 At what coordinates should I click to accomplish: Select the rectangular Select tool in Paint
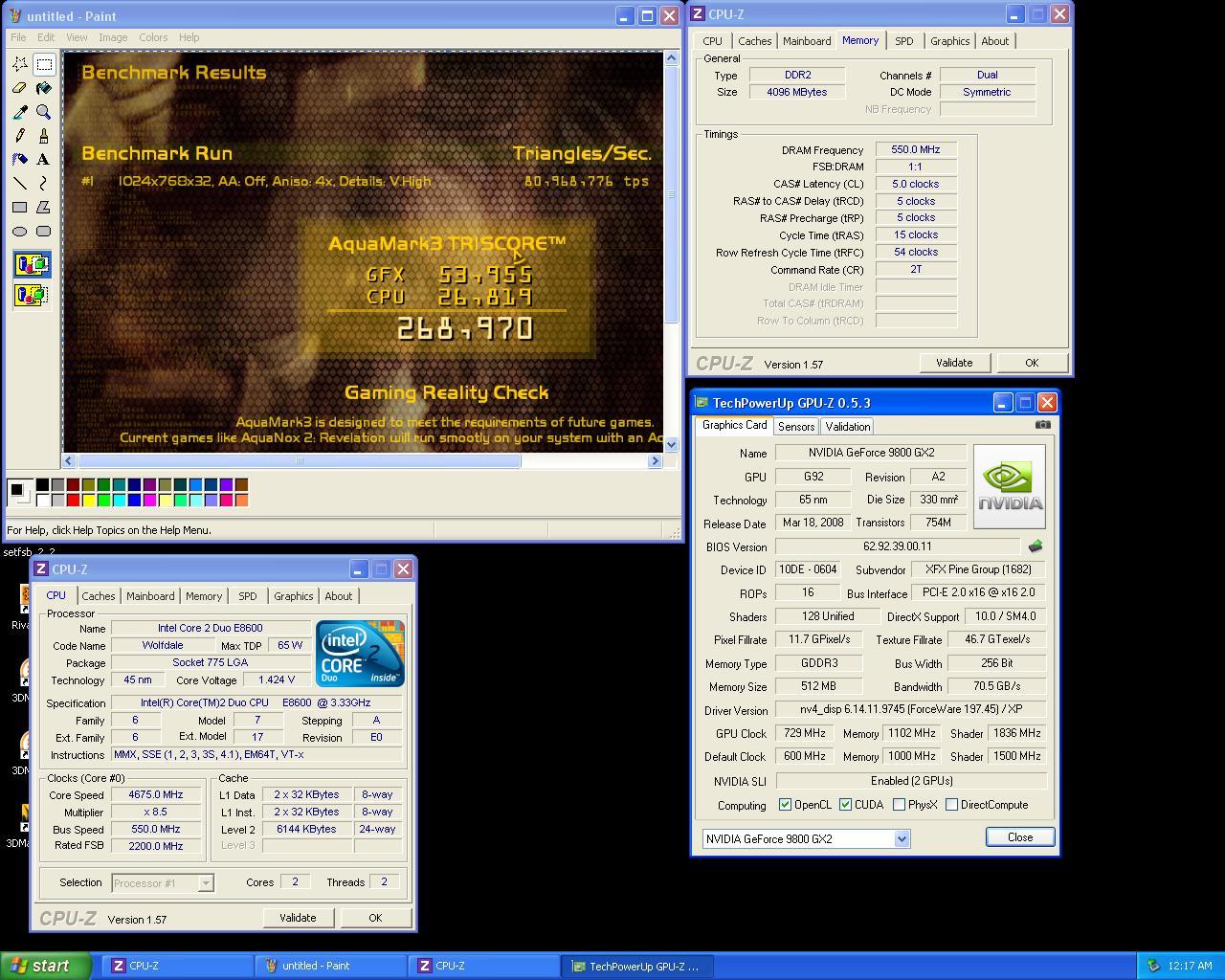44,64
